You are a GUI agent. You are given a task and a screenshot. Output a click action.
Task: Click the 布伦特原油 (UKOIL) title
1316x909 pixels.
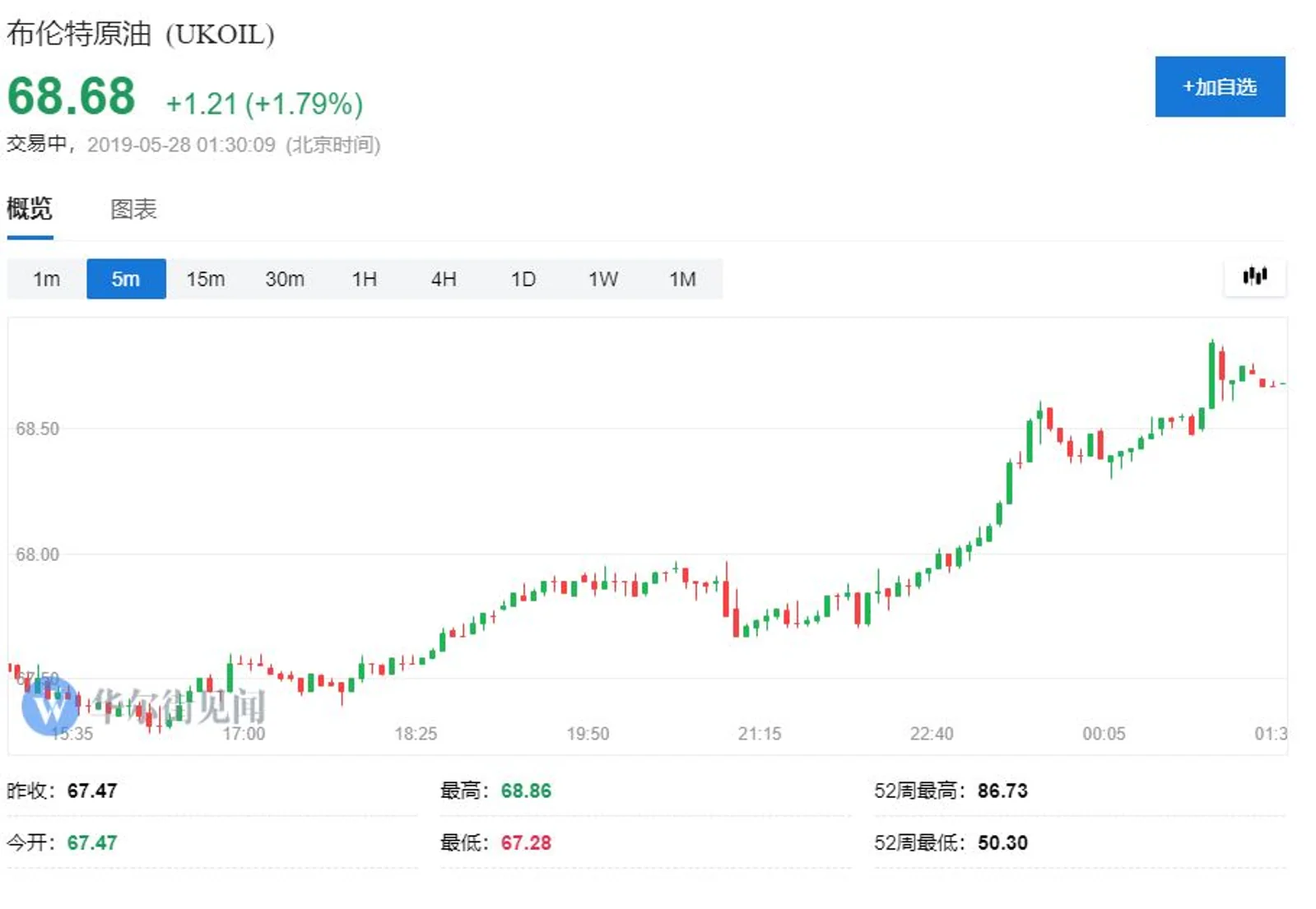pos(141,35)
